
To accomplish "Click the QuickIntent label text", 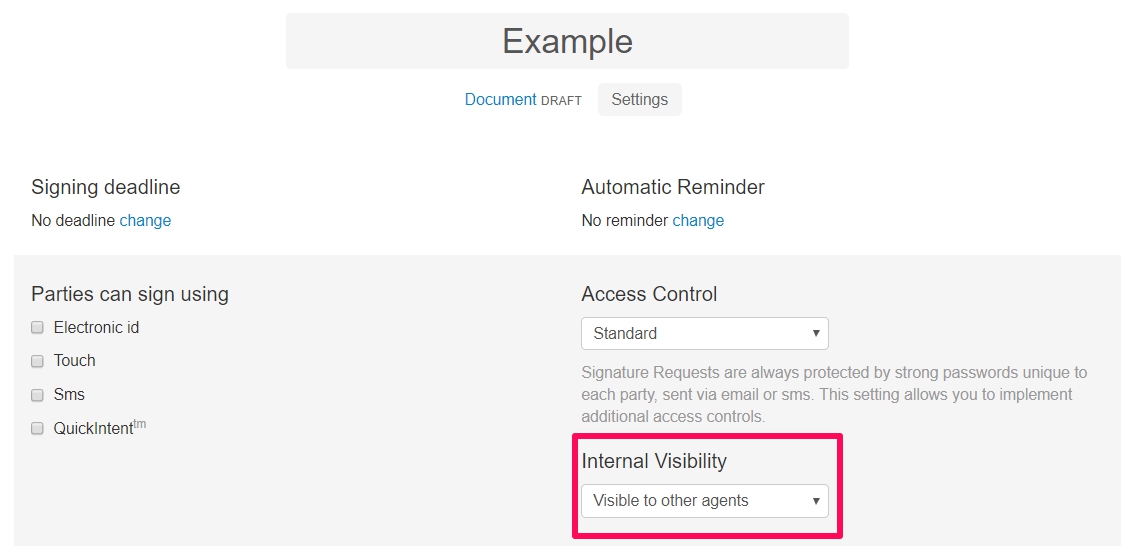I will (x=93, y=429).
